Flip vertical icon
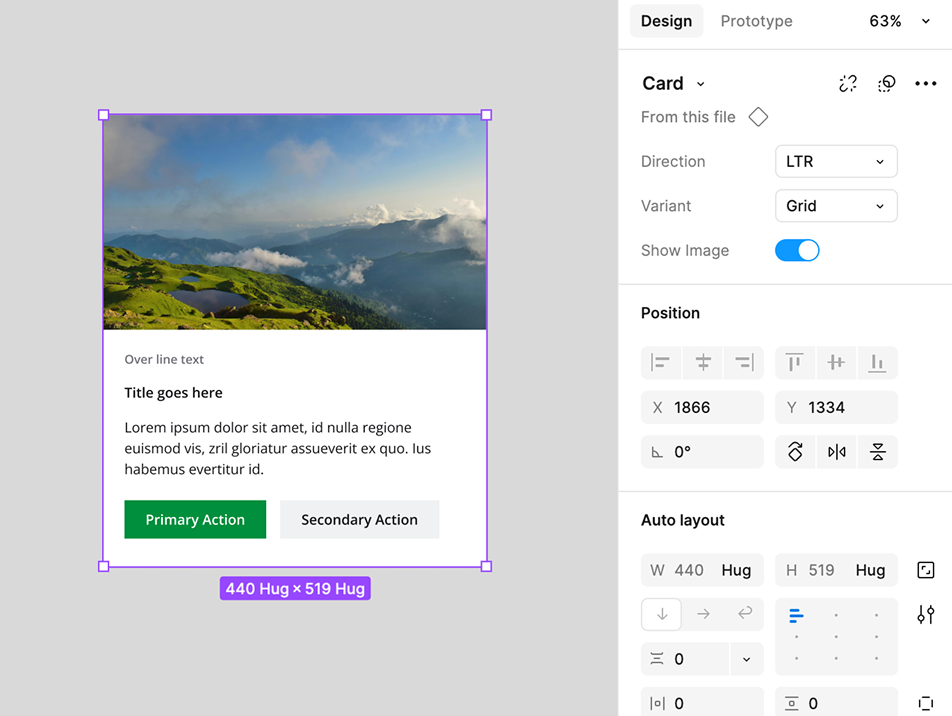Image resolution: width=952 pixels, height=716 pixels. pos(877,452)
